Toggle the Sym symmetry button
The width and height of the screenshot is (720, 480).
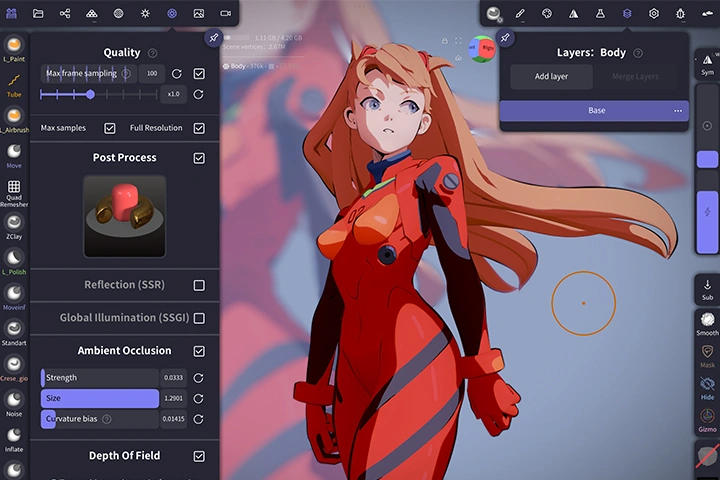[707, 64]
